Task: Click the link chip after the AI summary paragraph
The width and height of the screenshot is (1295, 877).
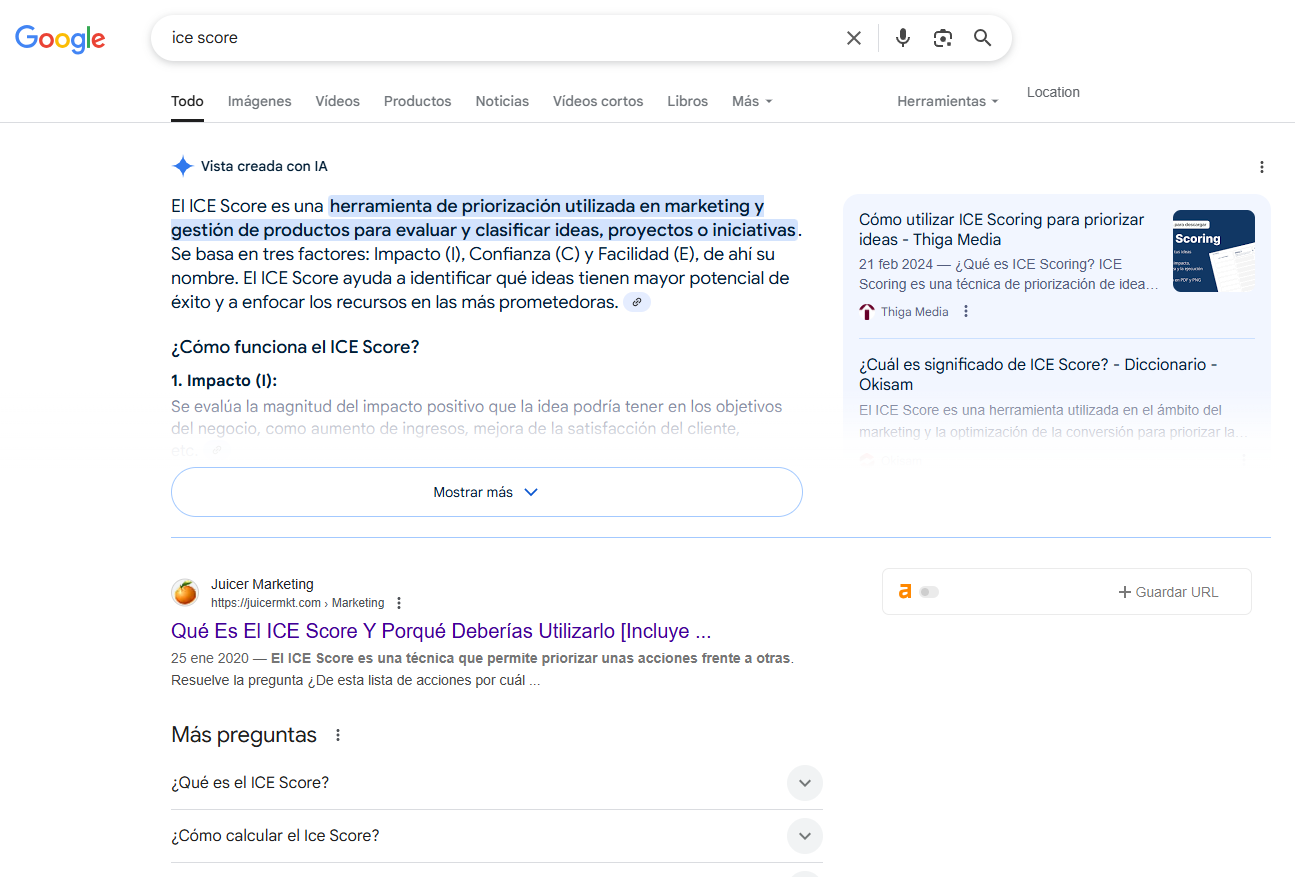Action: (x=637, y=302)
